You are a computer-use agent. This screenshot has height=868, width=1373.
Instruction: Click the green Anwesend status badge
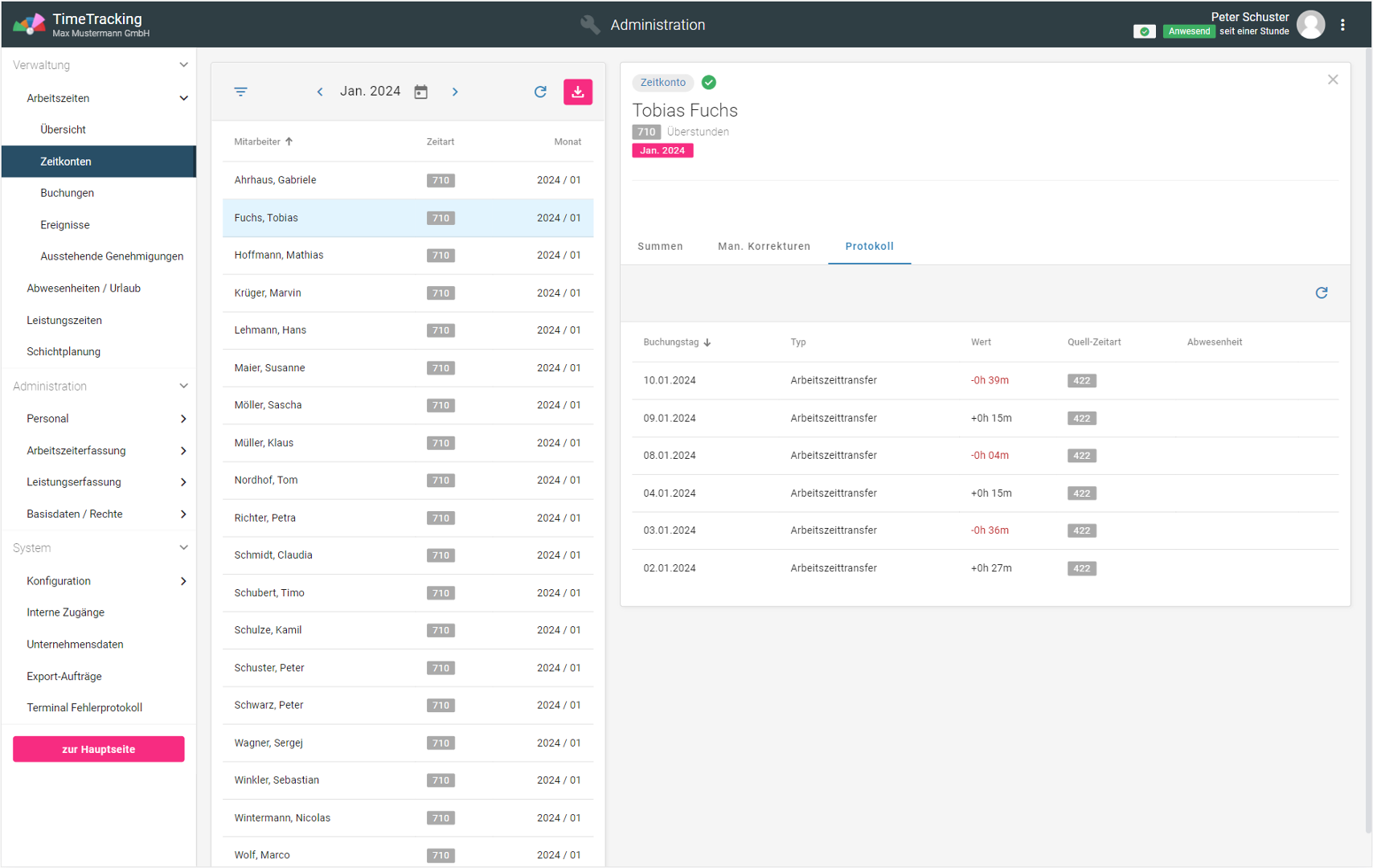click(1188, 31)
